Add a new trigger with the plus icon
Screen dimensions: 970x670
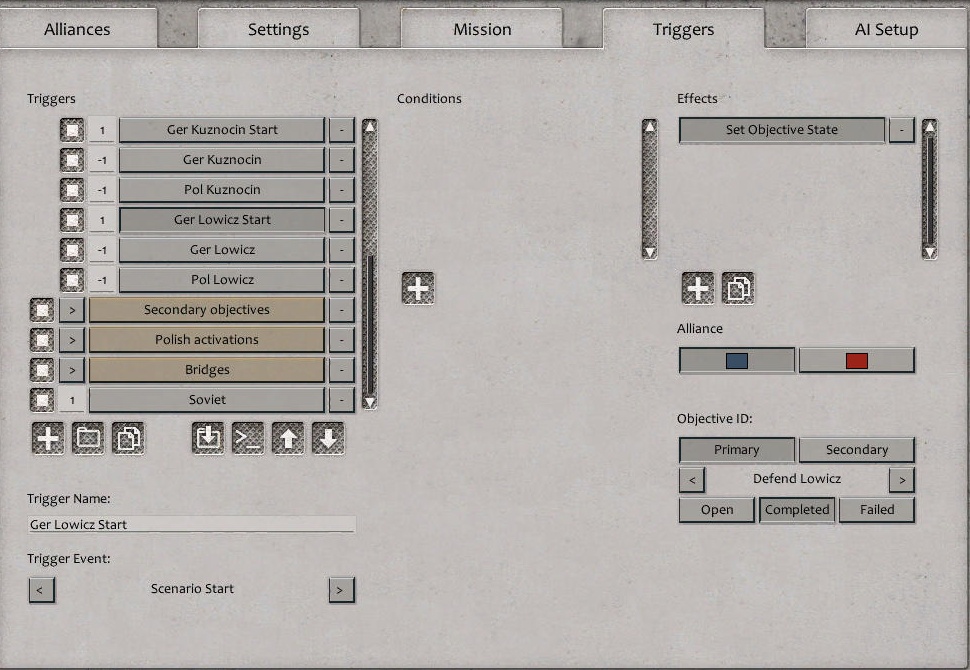pyautogui.click(x=48, y=439)
